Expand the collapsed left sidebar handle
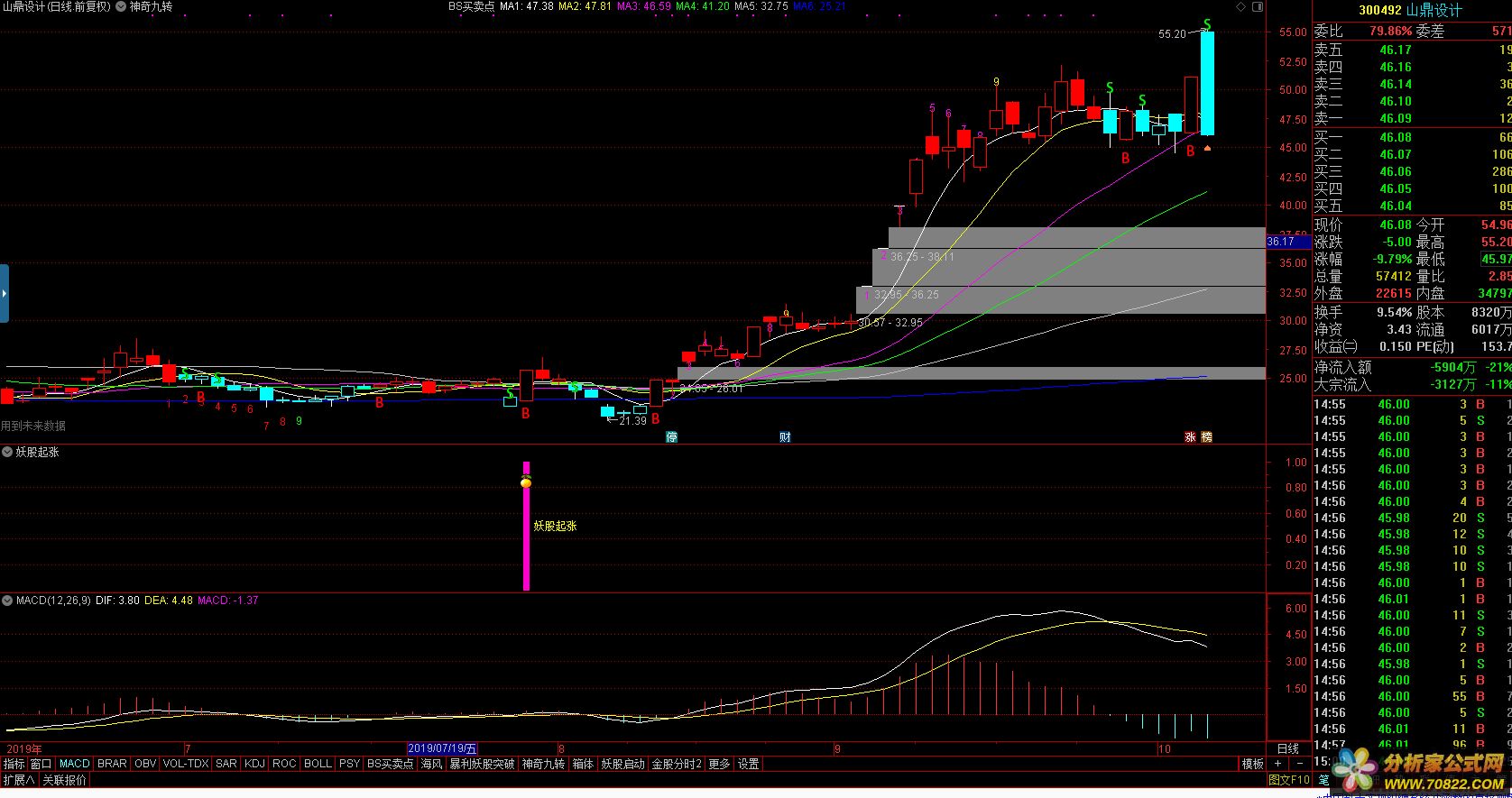Viewport: 1512px width, 798px height. pos(5,293)
